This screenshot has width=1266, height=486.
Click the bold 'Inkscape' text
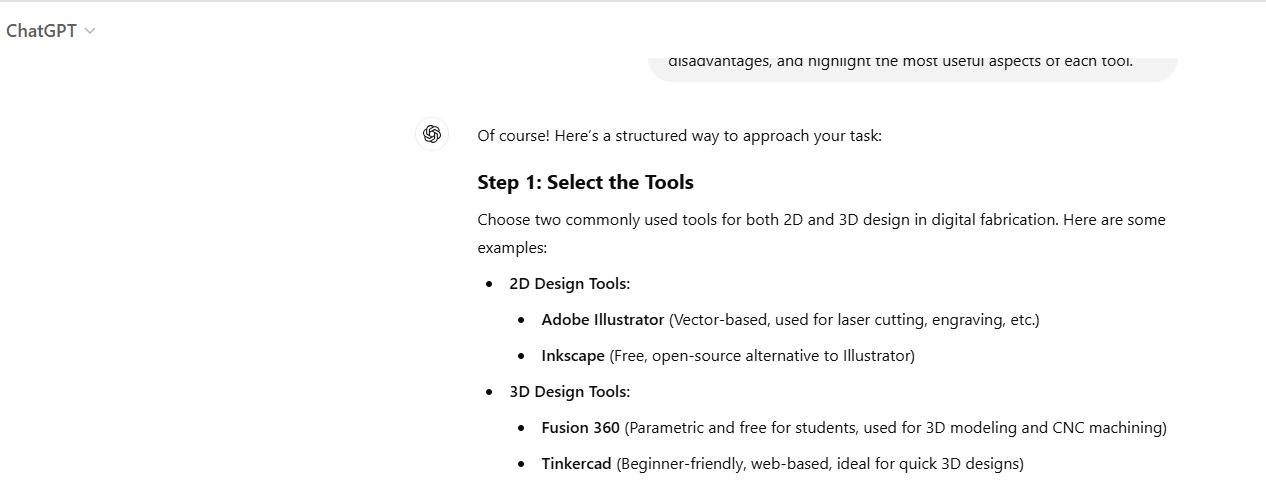pyautogui.click(x=572, y=356)
